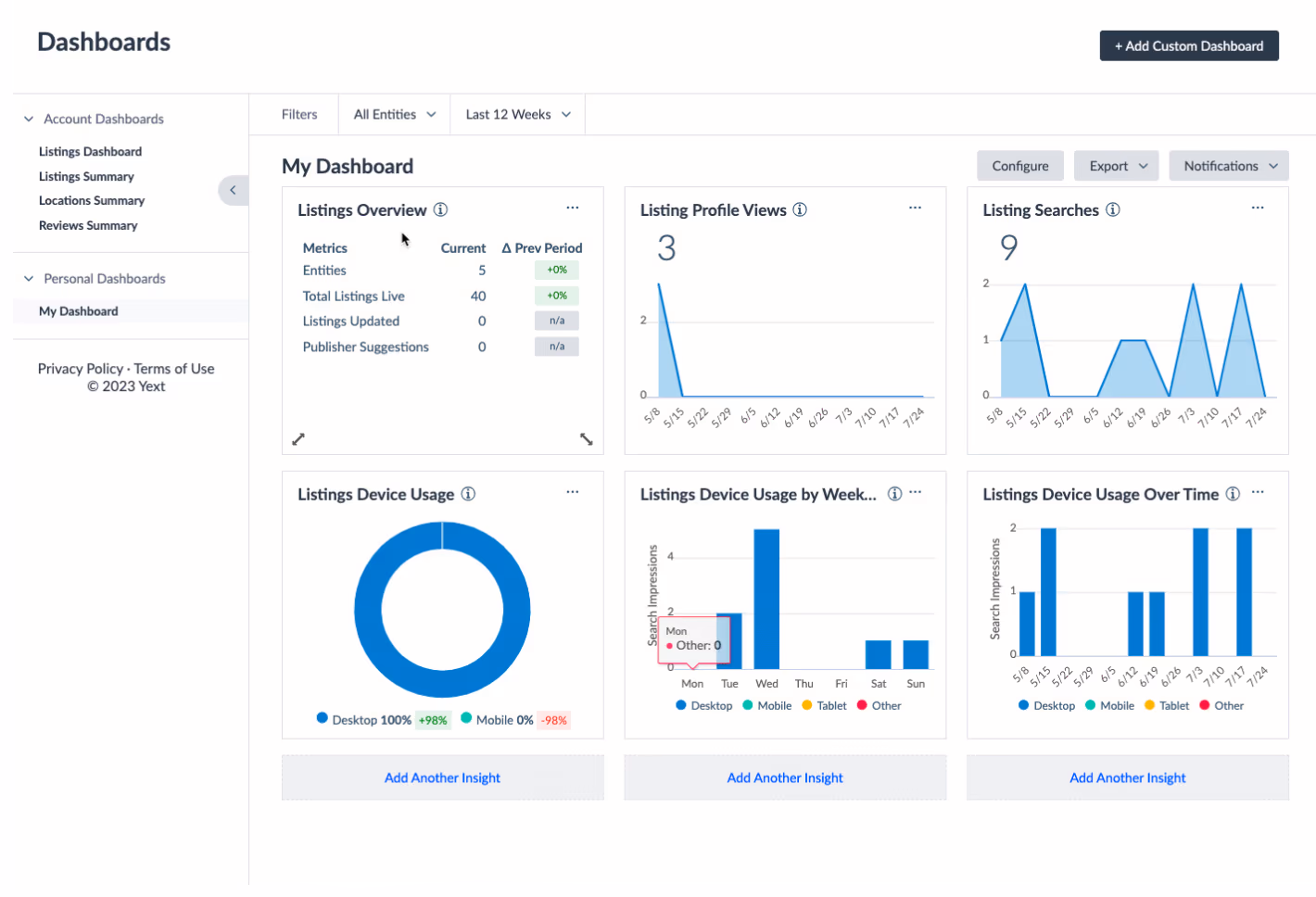Screen dimensions: 1316x897
Task: Click Add Another Insight under Listings Device Usage
Action: [x=443, y=777]
